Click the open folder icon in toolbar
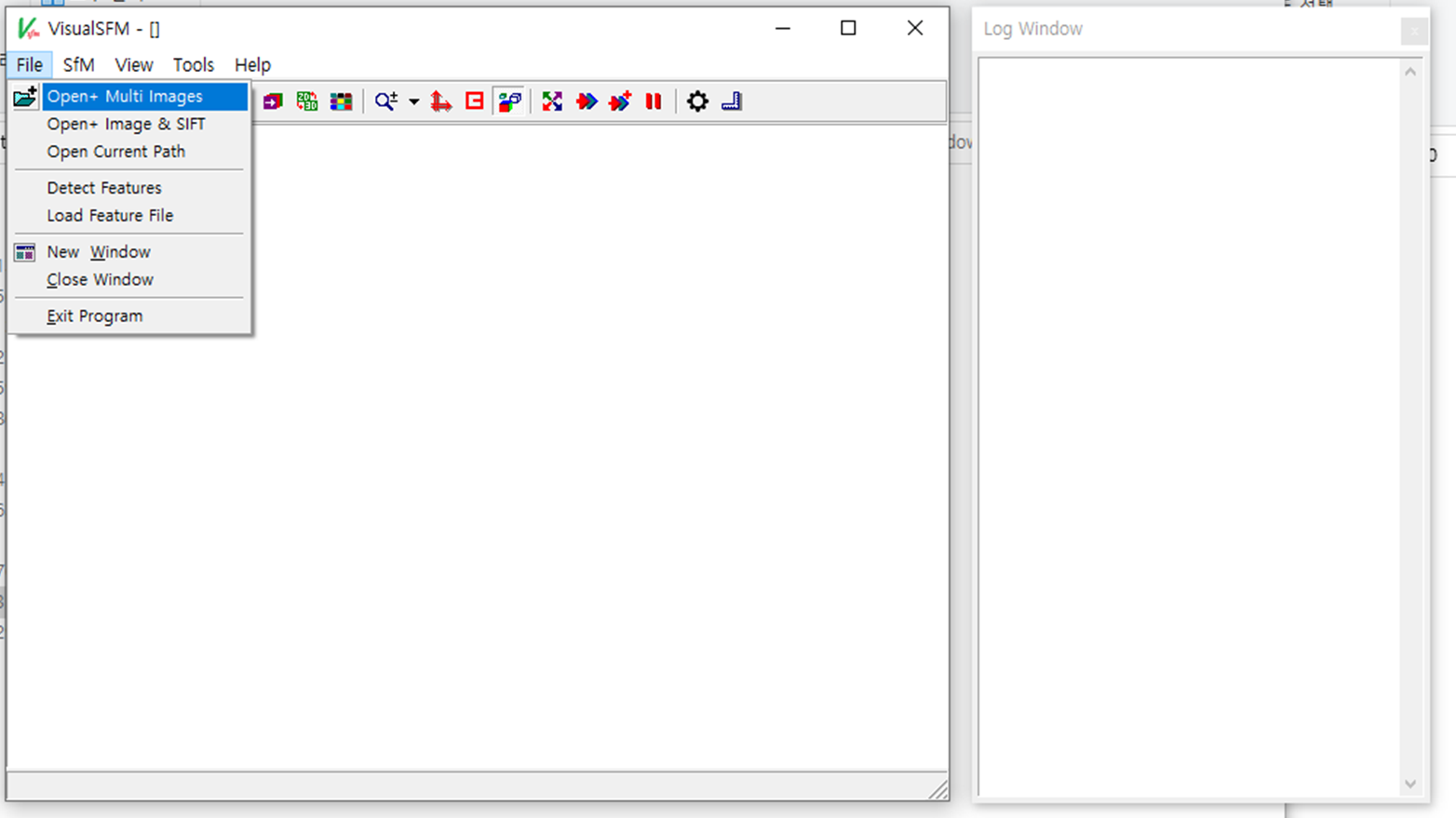The image size is (1456, 818). pyautogui.click(x=25, y=97)
